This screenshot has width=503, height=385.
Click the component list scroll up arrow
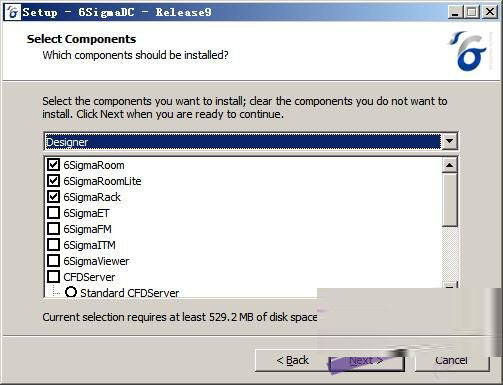tap(449, 165)
